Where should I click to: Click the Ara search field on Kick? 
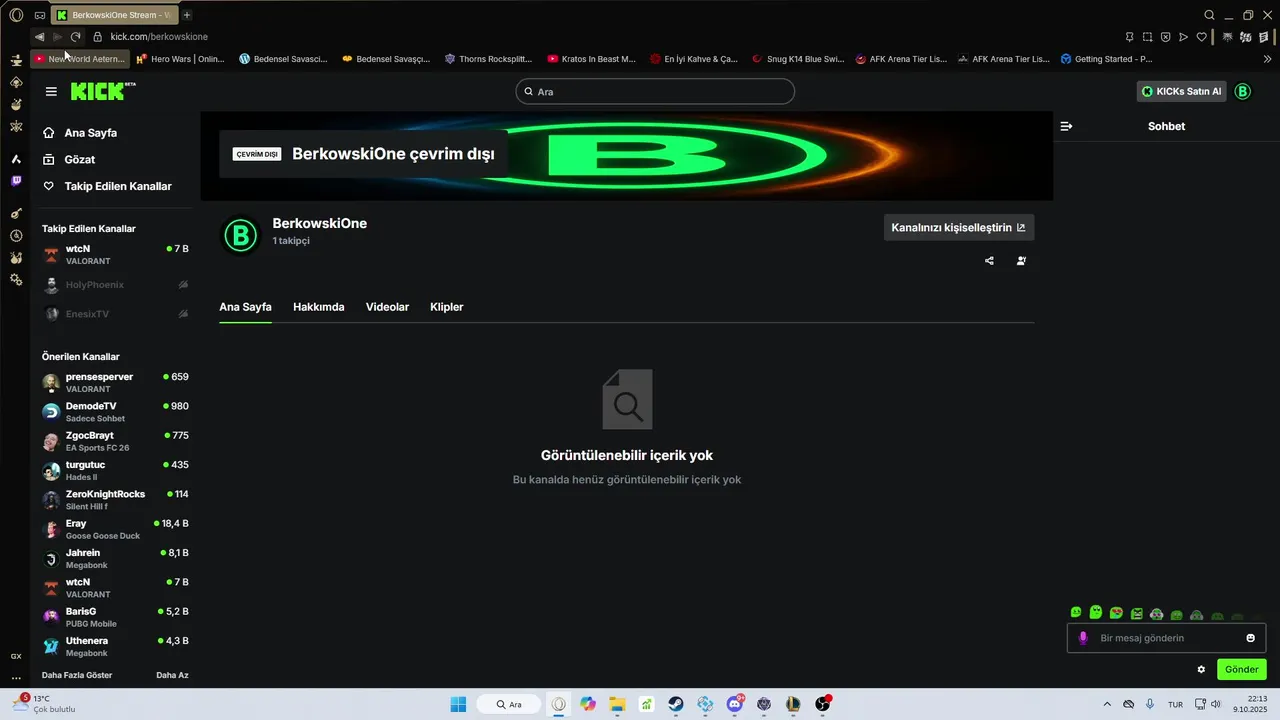(655, 91)
